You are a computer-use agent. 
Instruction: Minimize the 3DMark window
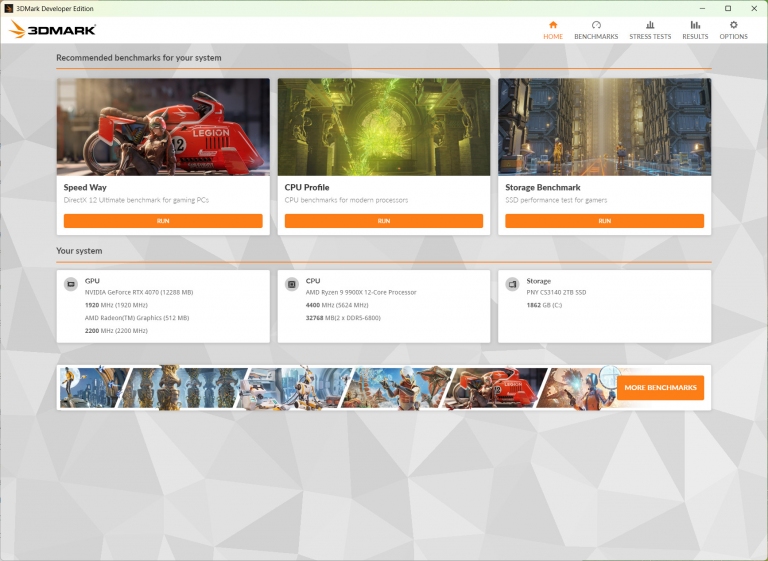[x=702, y=8]
